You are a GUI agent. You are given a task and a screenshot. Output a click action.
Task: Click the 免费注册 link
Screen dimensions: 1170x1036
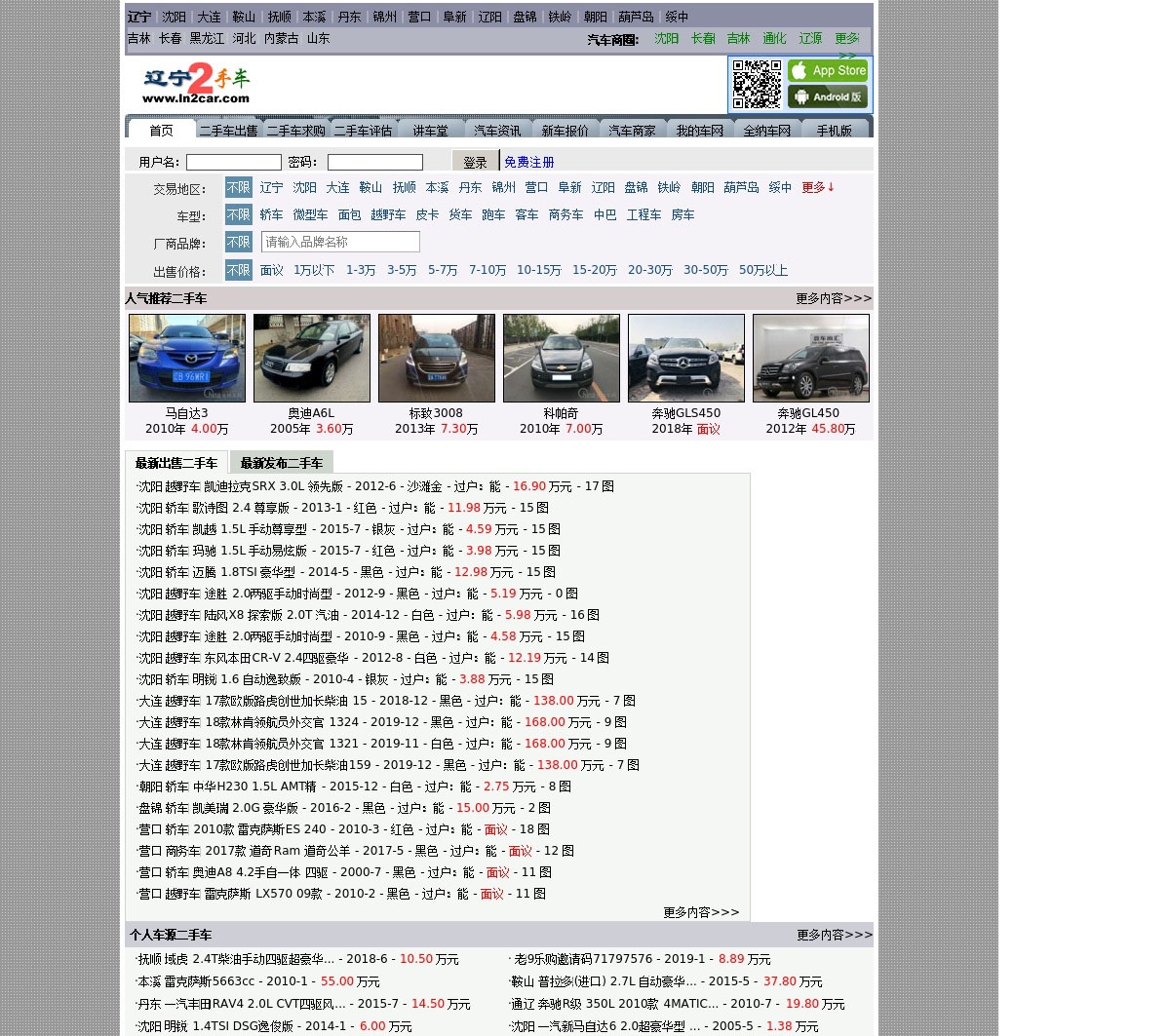coord(528,163)
